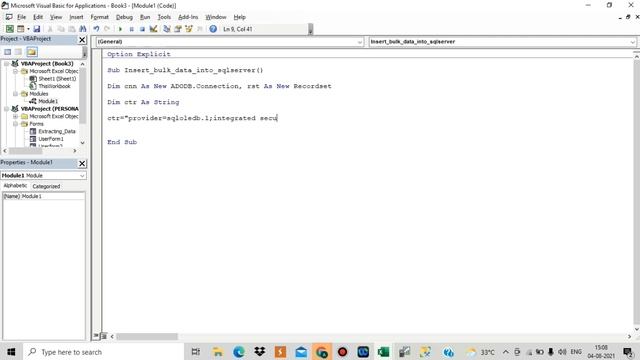Open the Window menu

tap(216, 17)
